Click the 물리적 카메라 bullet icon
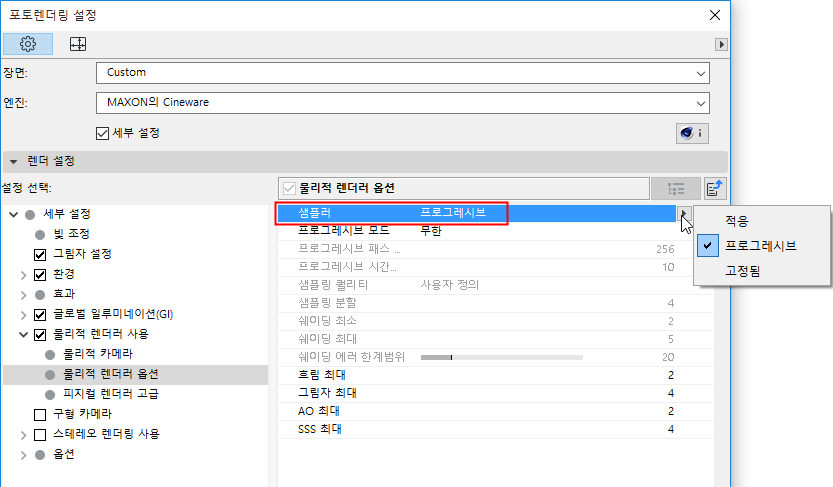 coord(50,354)
